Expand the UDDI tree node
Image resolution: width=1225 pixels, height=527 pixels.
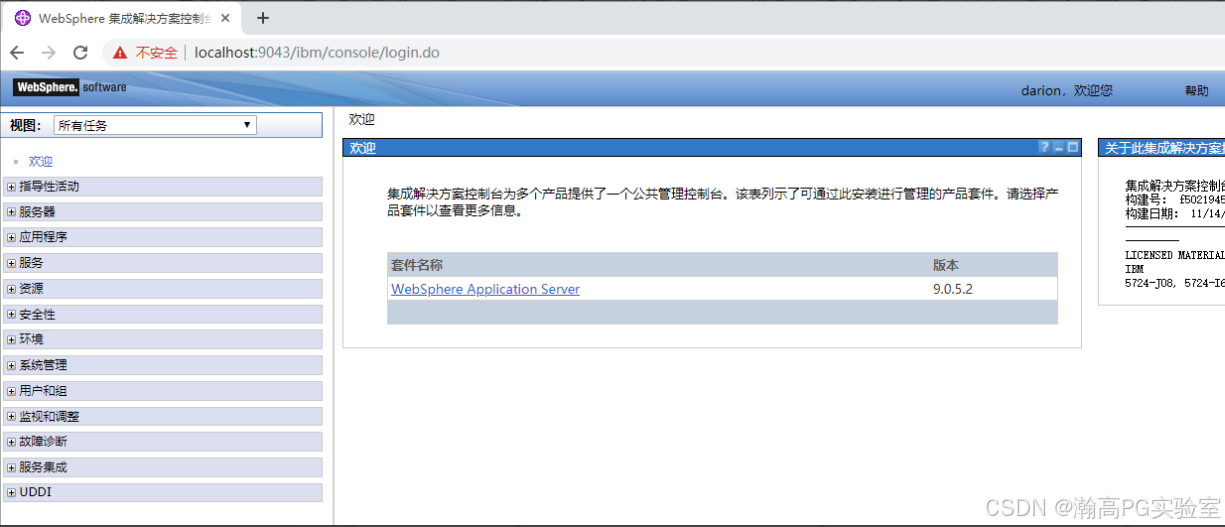[11, 493]
